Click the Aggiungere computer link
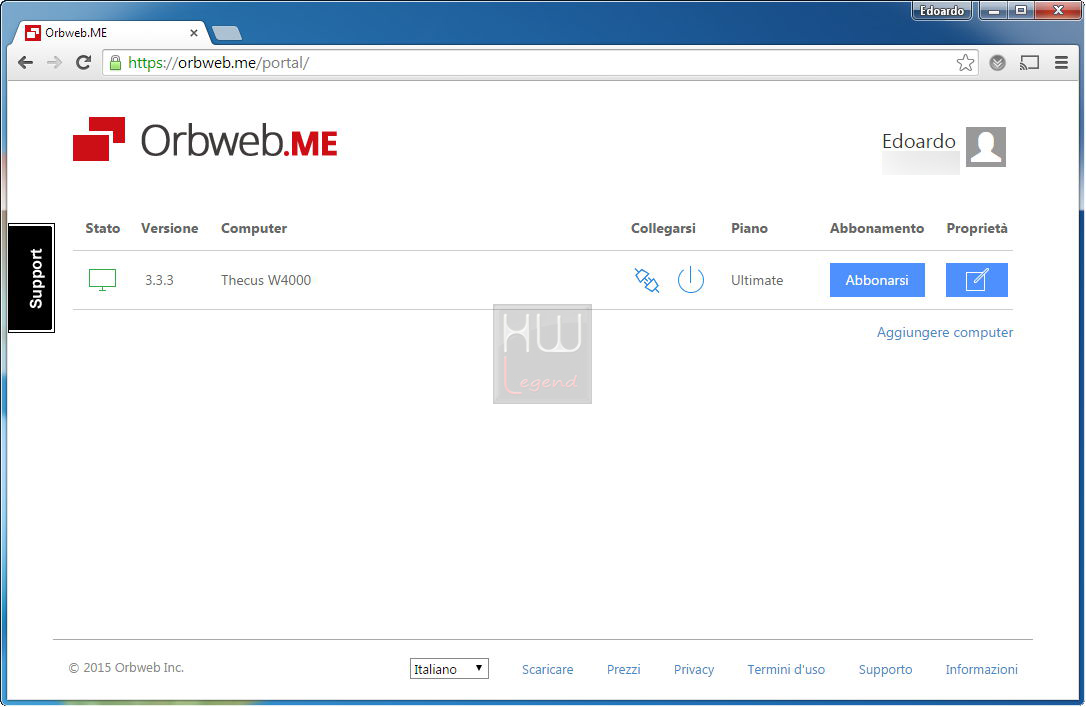This screenshot has width=1086, height=707. click(945, 332)
